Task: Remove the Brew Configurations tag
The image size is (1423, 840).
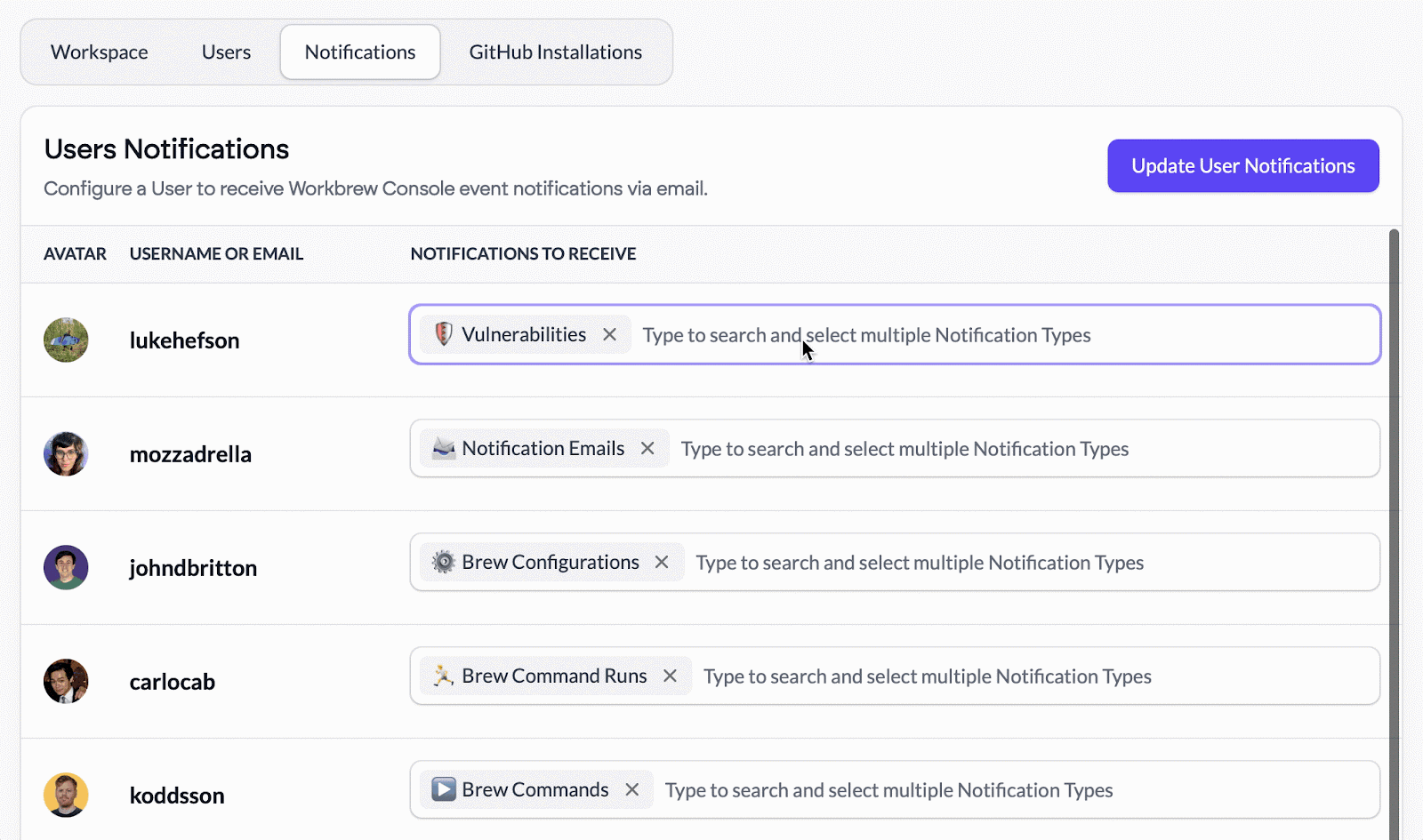Action: pos(662,563)
